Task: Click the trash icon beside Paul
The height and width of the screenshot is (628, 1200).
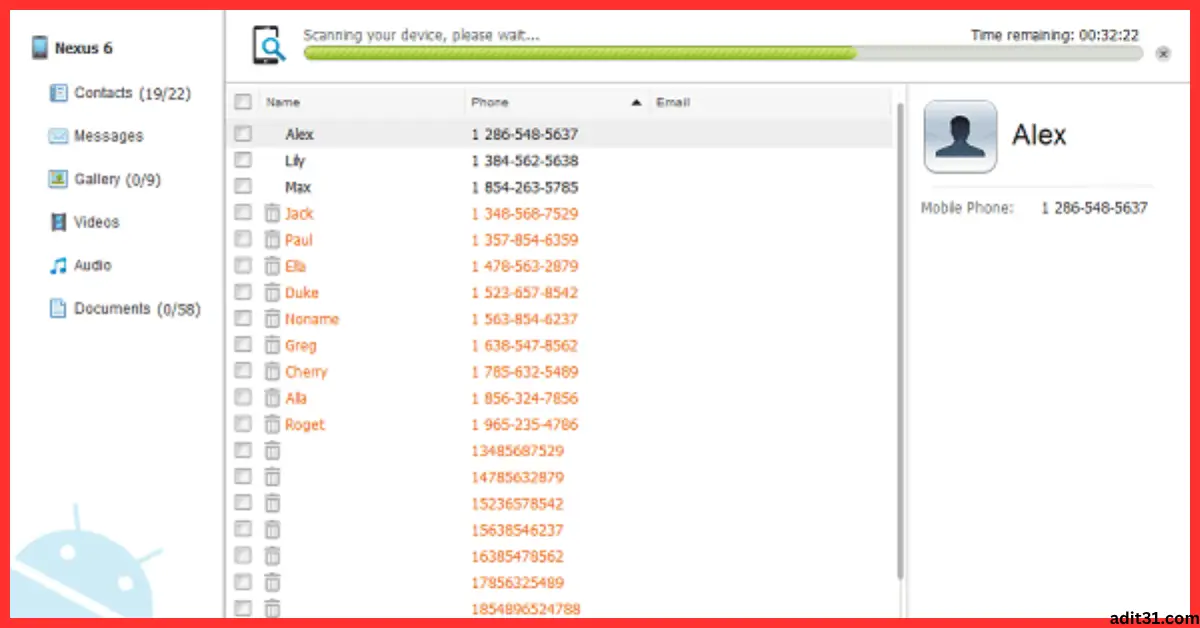Action: (272, 240)
